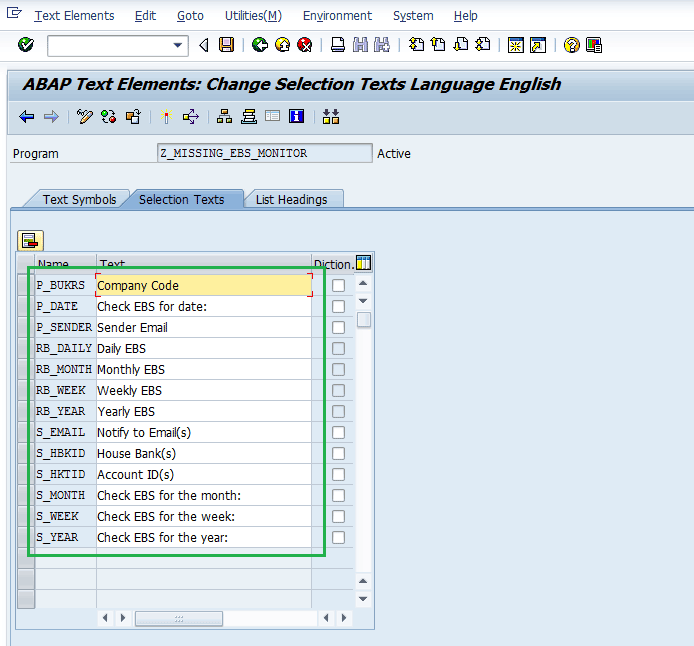Click the Find binoculars icon
Screen dimensions: 694x646
point(360,45)
